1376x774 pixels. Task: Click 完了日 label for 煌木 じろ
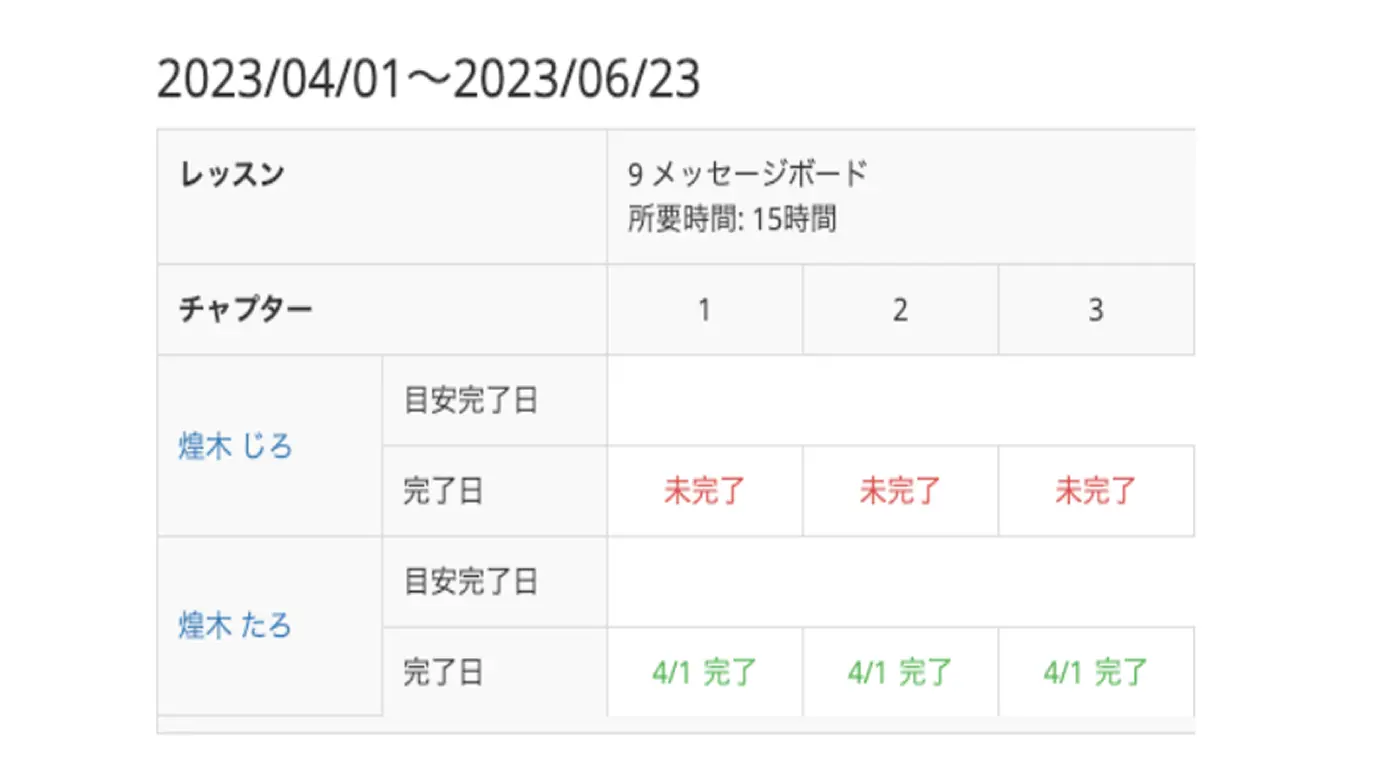(x=443, y=491)
